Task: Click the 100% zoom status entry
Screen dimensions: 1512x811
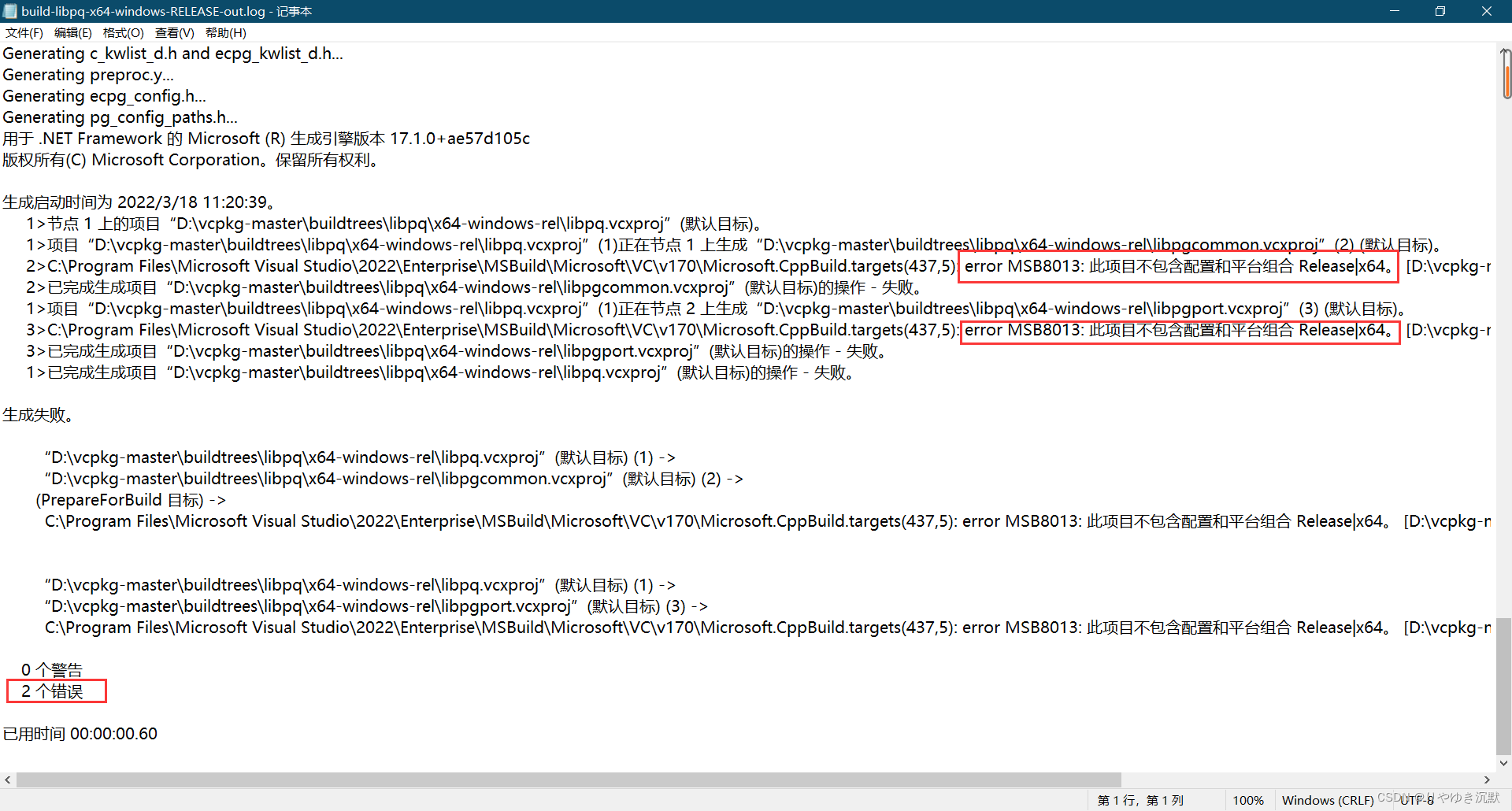Action: (x=1248, y=800)
